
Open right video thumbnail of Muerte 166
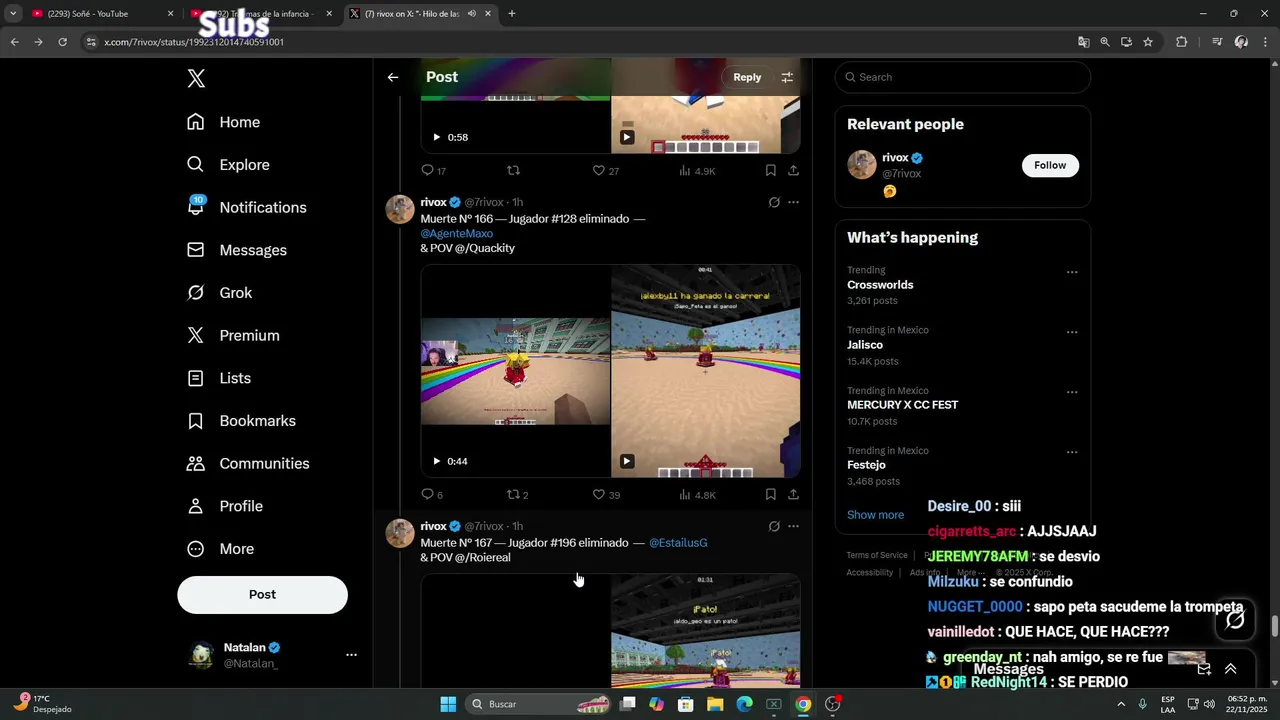click(x=706, y=371)
